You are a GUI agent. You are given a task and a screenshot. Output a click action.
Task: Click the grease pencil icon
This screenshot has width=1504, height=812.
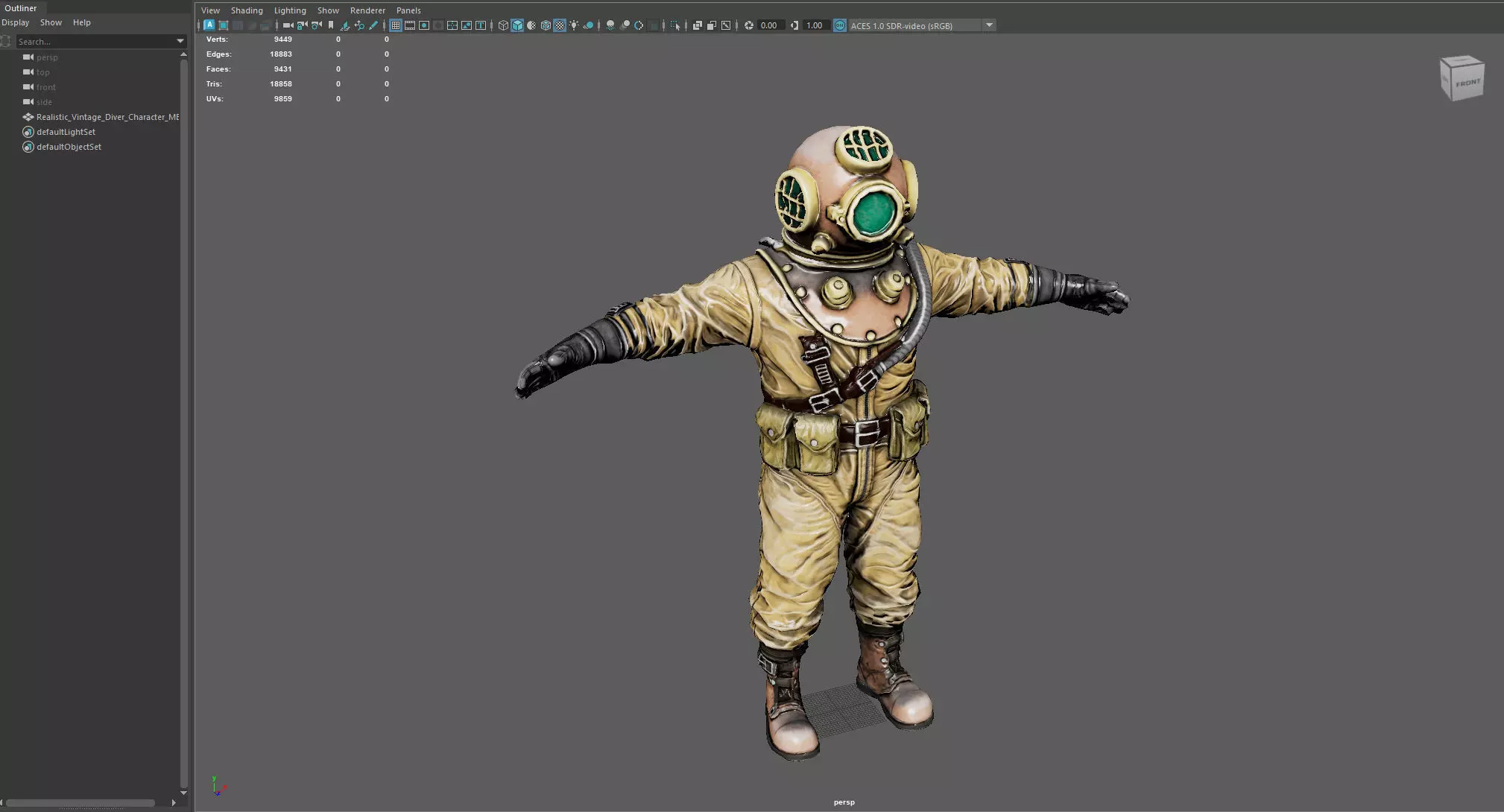pyautogui.click(x=373, y=25)
